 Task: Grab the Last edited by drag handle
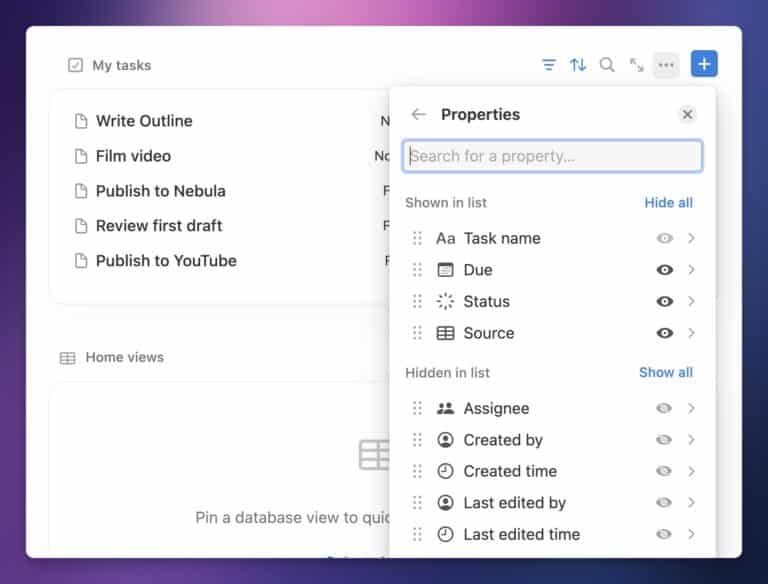click(x=417, y=503)
